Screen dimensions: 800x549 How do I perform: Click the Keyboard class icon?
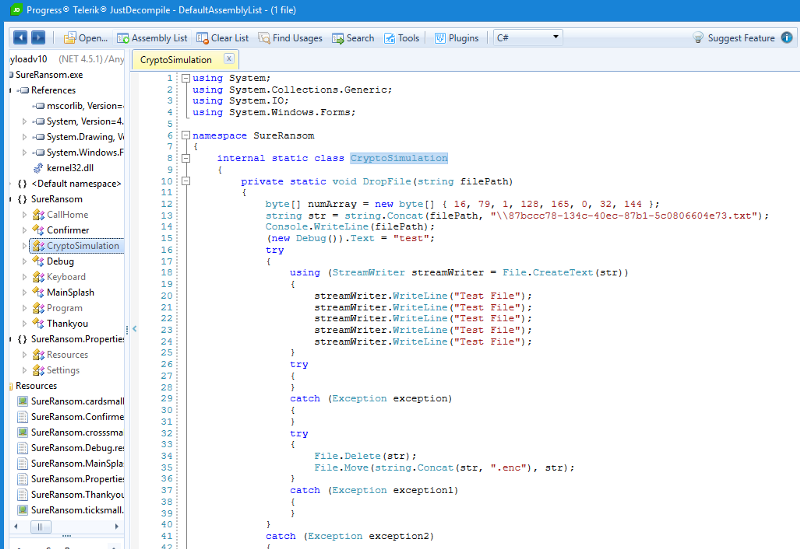[38, 277]
